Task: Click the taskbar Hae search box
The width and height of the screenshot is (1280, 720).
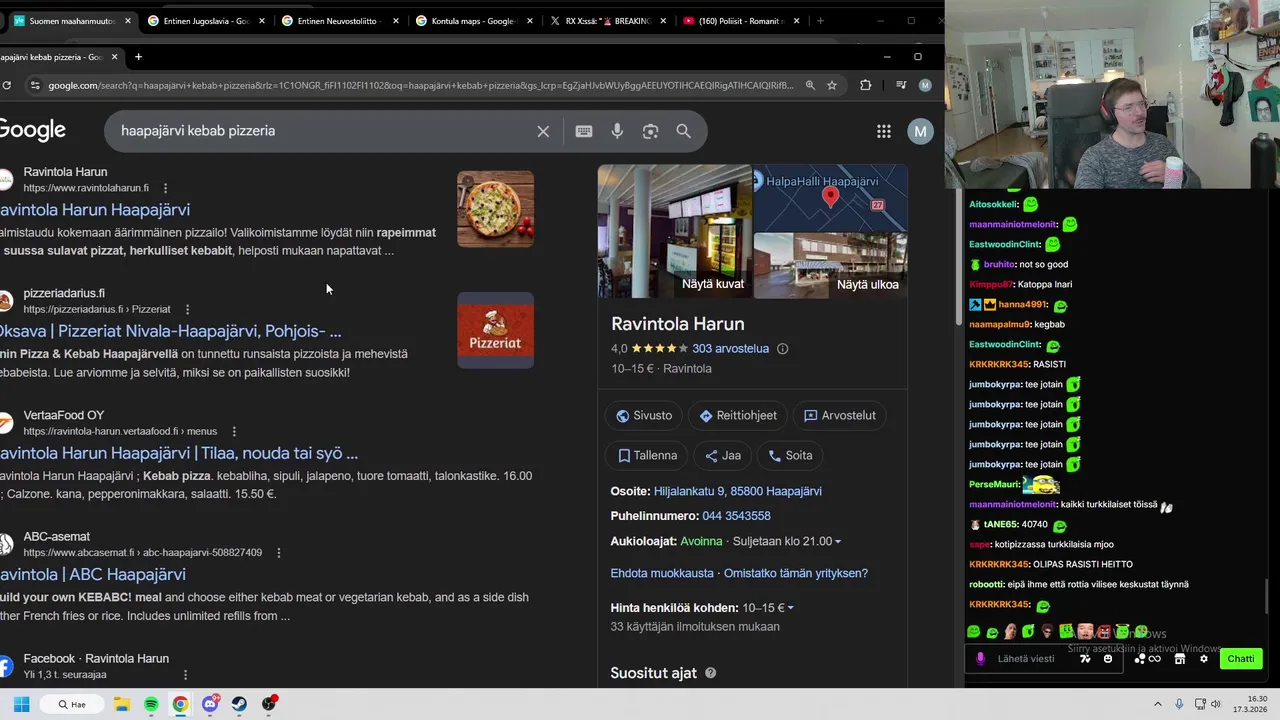Action: (71, 704)
